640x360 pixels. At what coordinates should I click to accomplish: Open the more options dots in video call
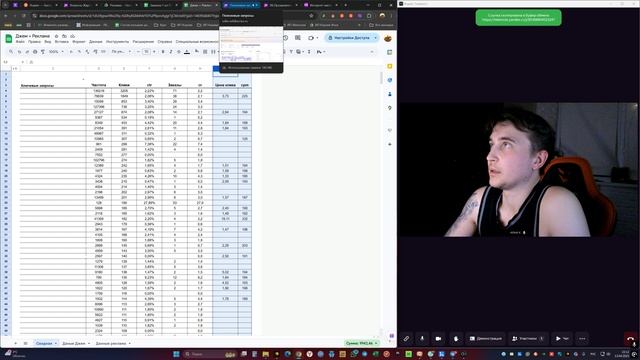point(582,338)
